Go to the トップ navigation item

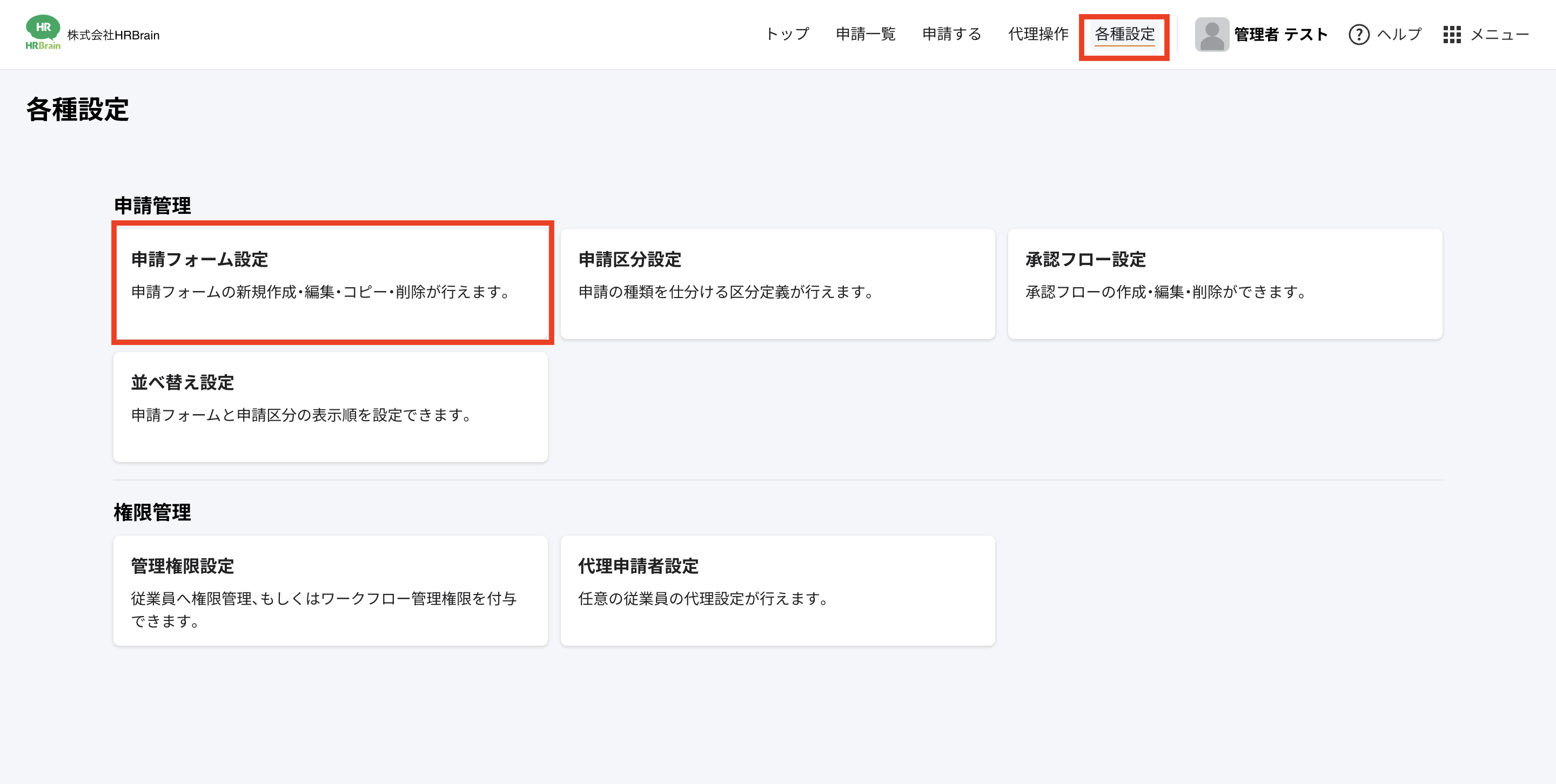pos(787,35)
